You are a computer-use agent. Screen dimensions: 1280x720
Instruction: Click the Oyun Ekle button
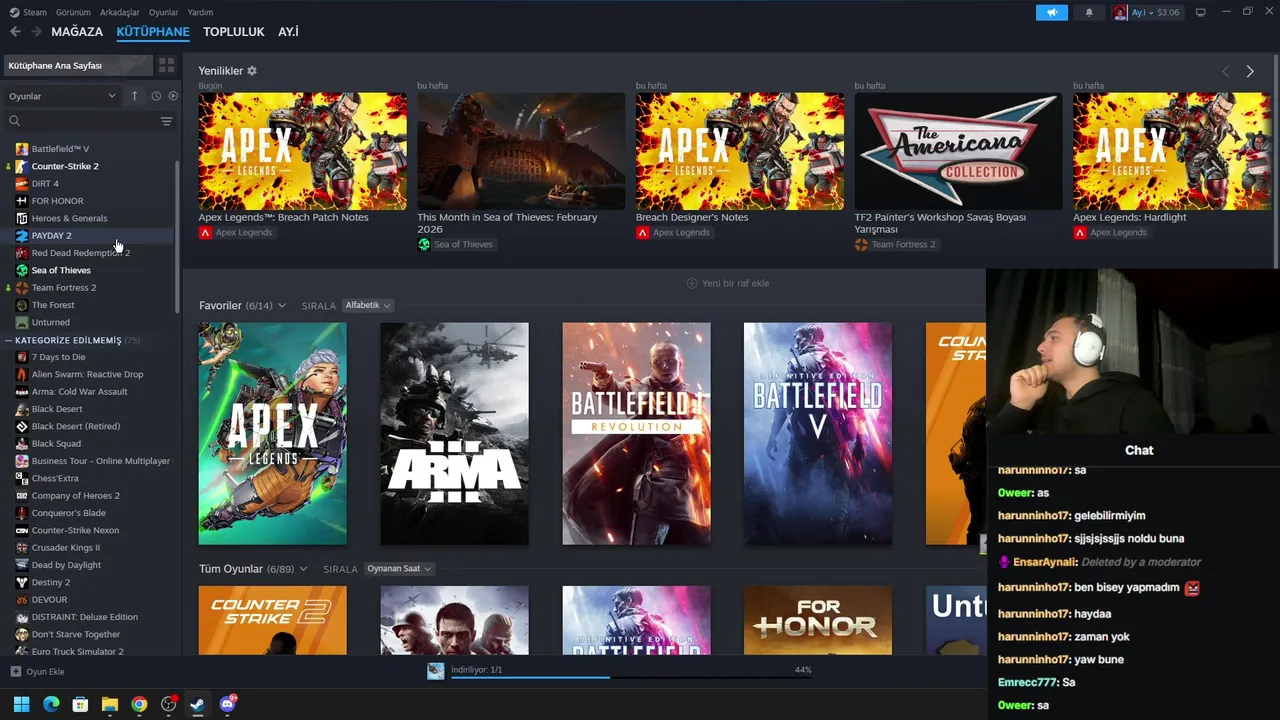click(38, 672)
